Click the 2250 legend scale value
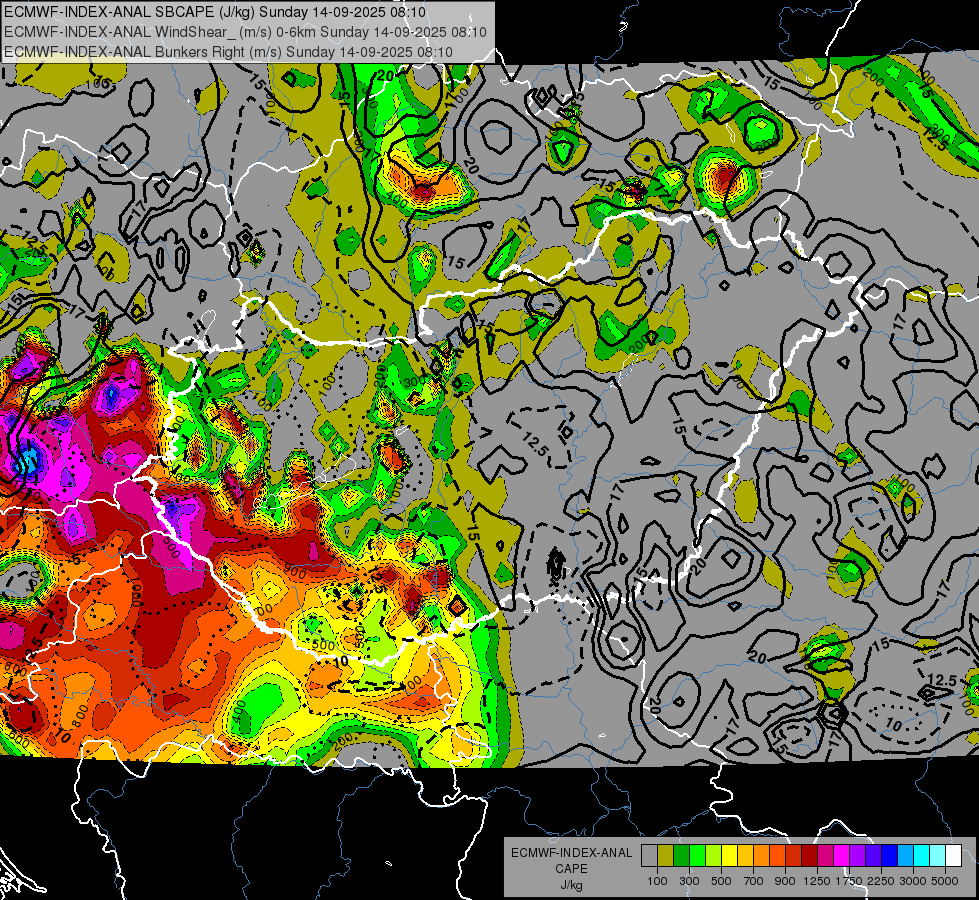 tap(882, 881)
